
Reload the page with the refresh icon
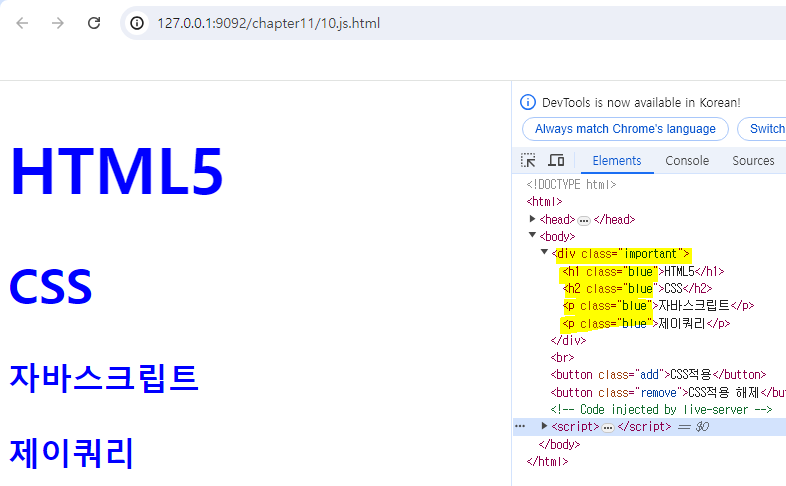(94, 23)
